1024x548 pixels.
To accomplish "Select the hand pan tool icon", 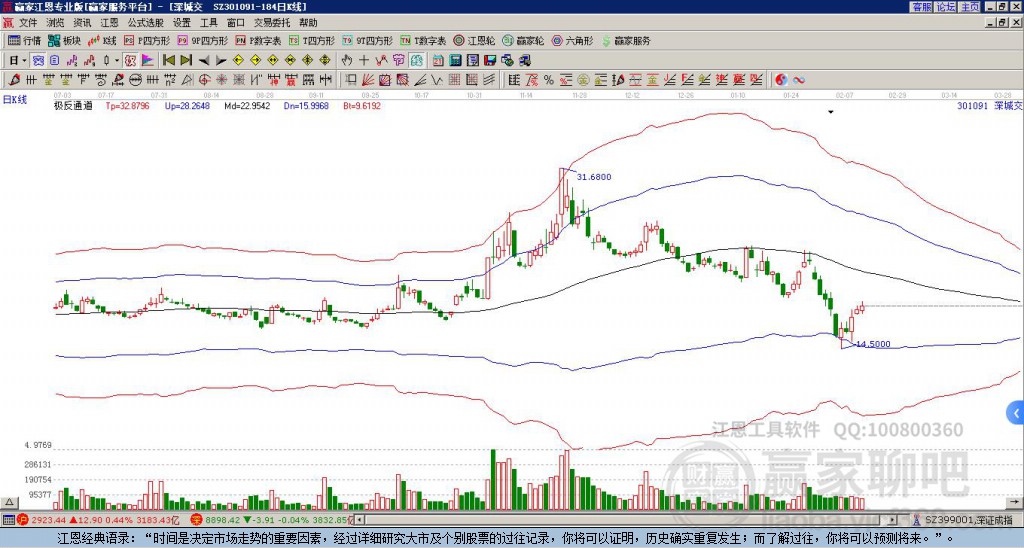I will pos(347,61).
